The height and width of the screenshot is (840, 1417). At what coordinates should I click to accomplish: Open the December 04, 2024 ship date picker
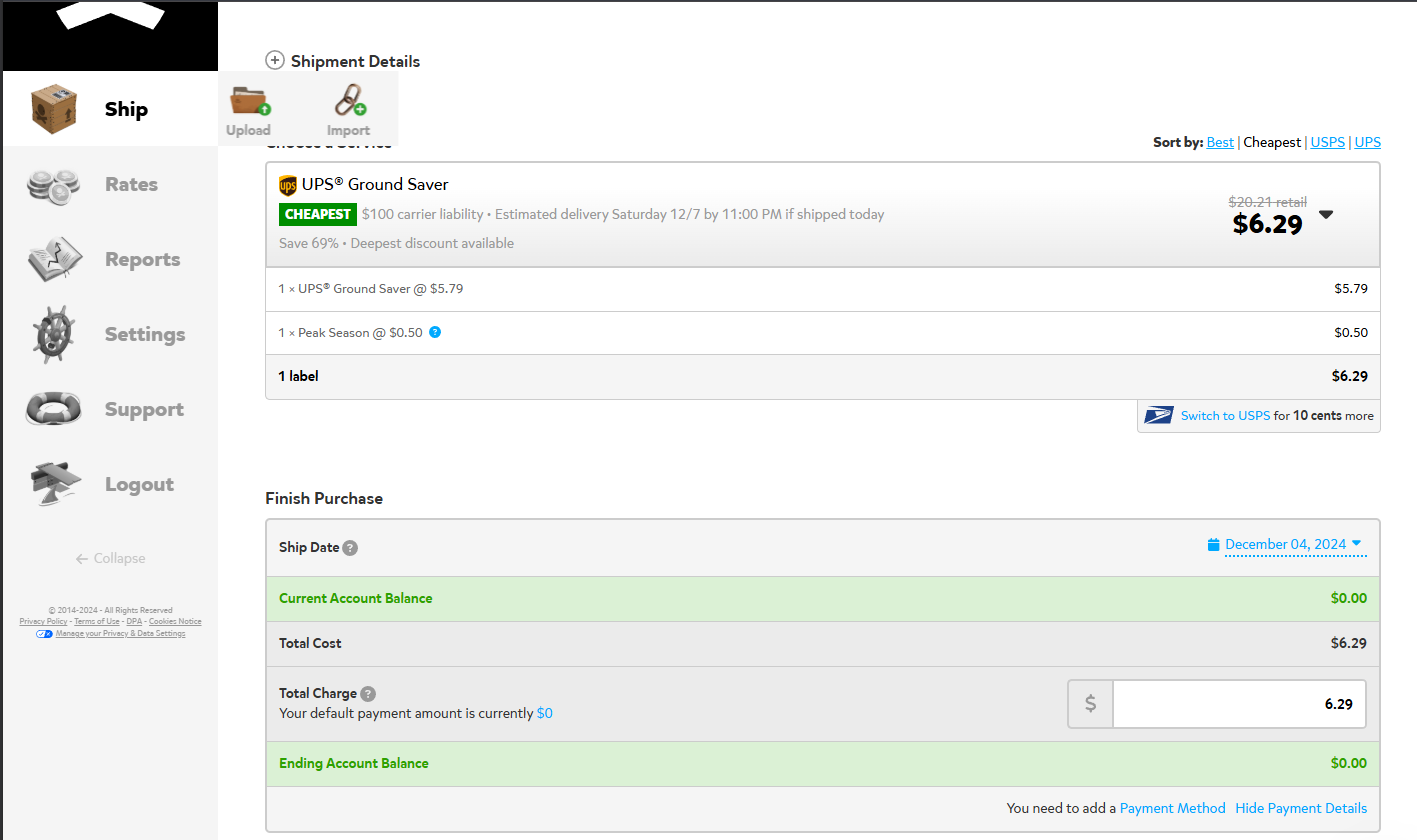1285,544
